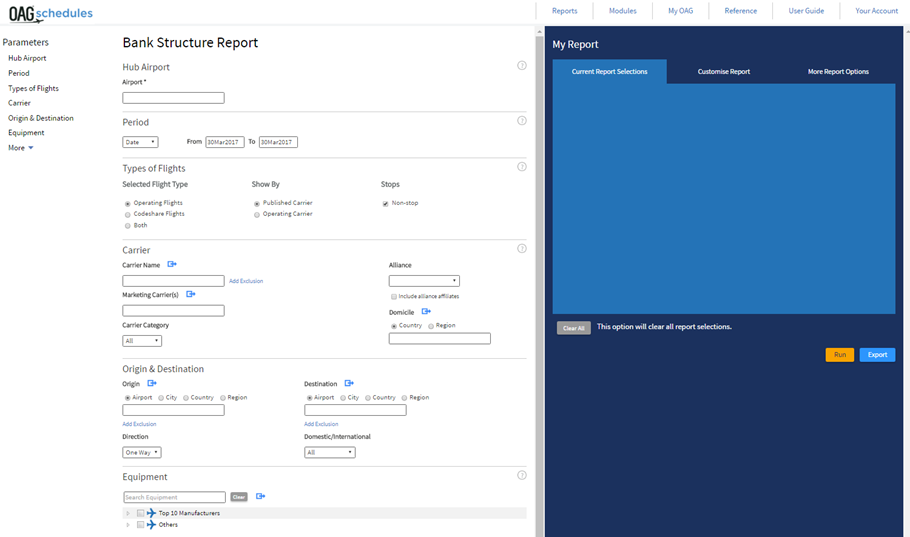This screenshot has width=910, height=537.
Task: Select Codeshare Flights radio button
Action: coord(128,215)
